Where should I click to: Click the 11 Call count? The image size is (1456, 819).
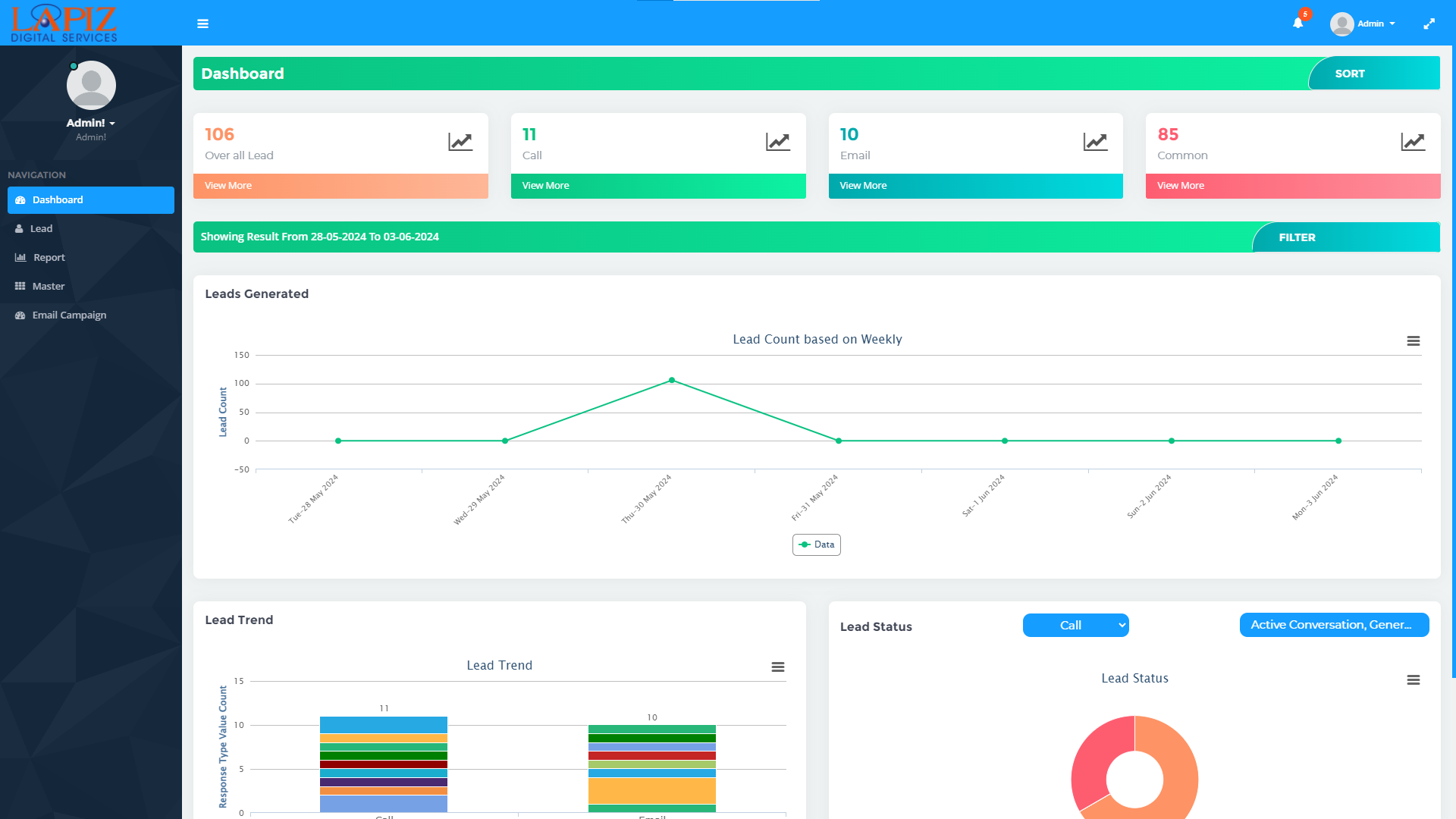(x=529, y=134)
